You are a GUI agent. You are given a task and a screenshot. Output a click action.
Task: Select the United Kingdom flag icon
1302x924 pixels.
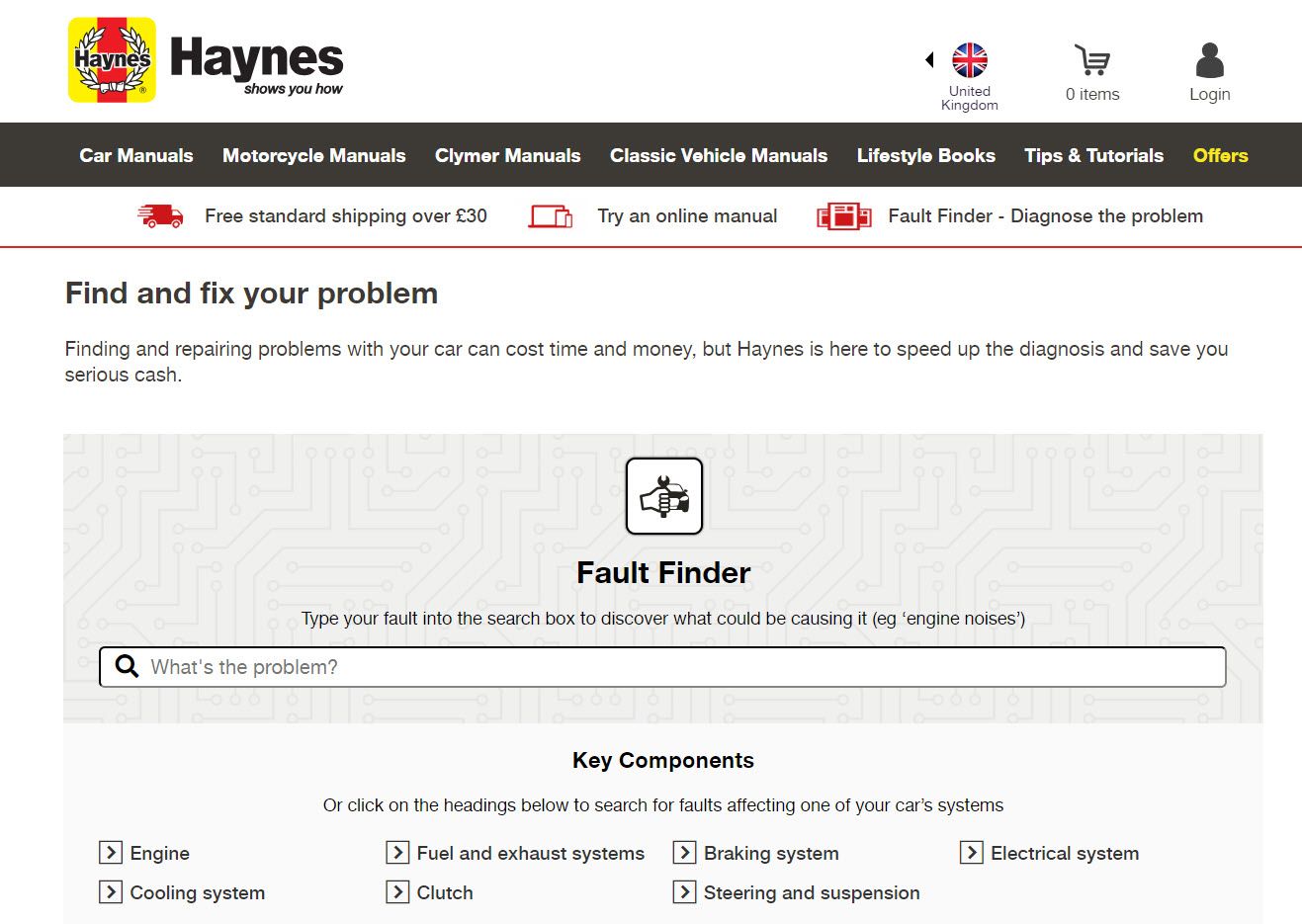pos(969,59)
